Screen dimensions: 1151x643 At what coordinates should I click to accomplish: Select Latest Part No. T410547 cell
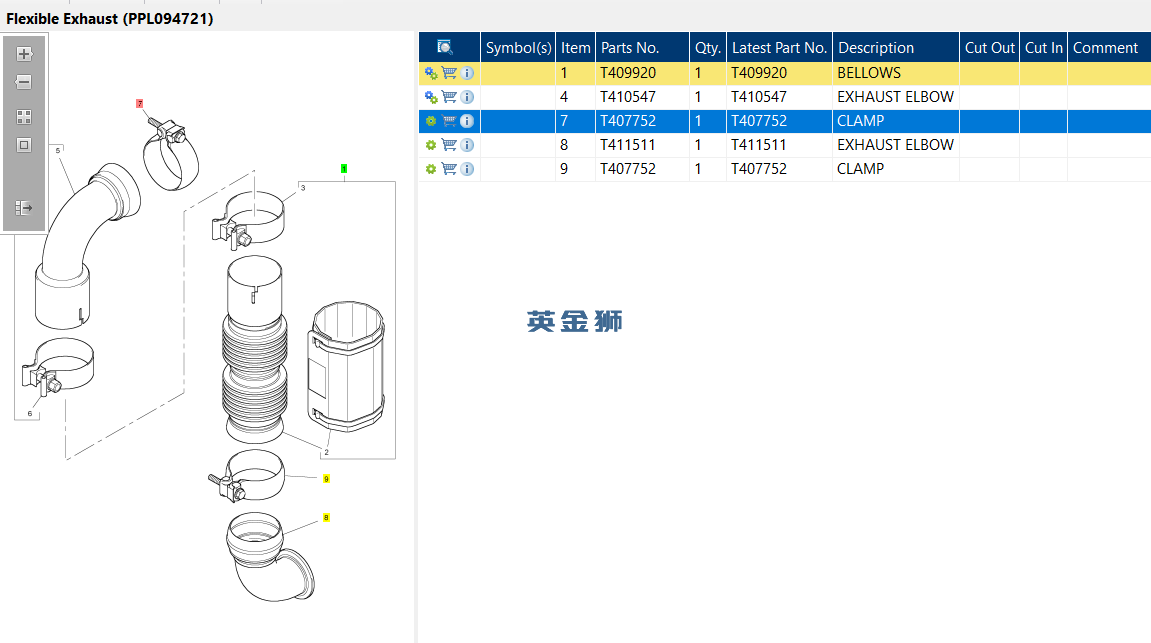(779, 97)
